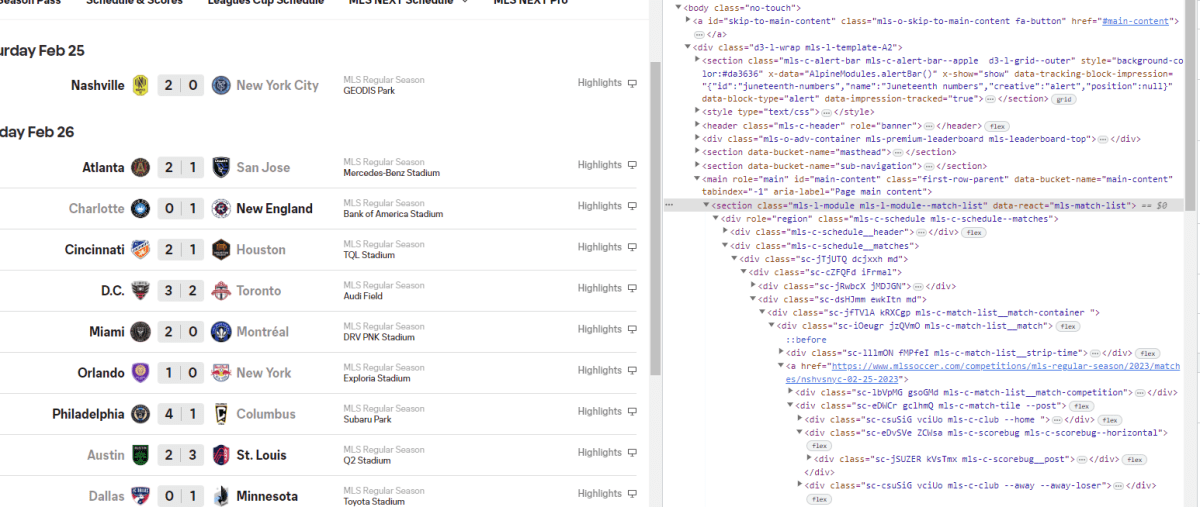The height and width of the screenshot is (507, 1200).
Task: Expand the mls-c-club --home div
Action: (x=799, y=420)
